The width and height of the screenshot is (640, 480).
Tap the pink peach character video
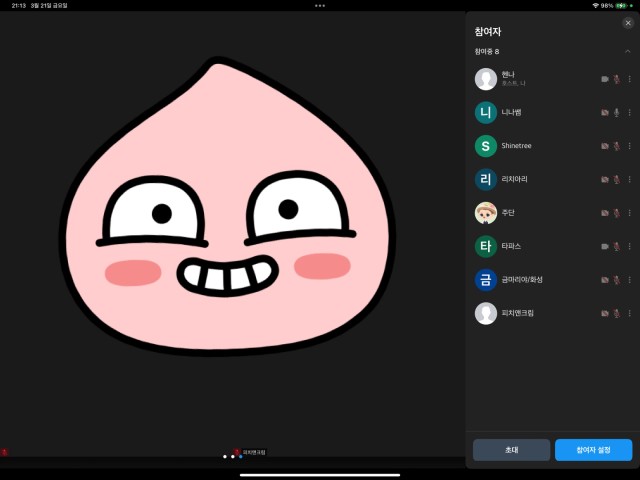[227, 205]
